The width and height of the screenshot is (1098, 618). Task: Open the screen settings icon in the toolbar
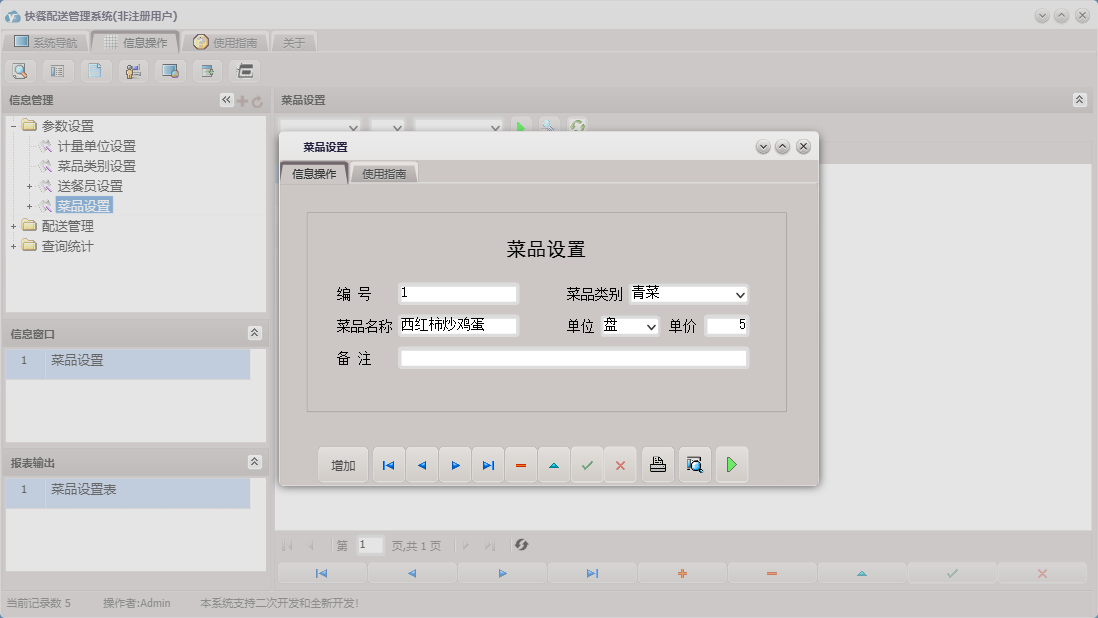click(169, 71)
